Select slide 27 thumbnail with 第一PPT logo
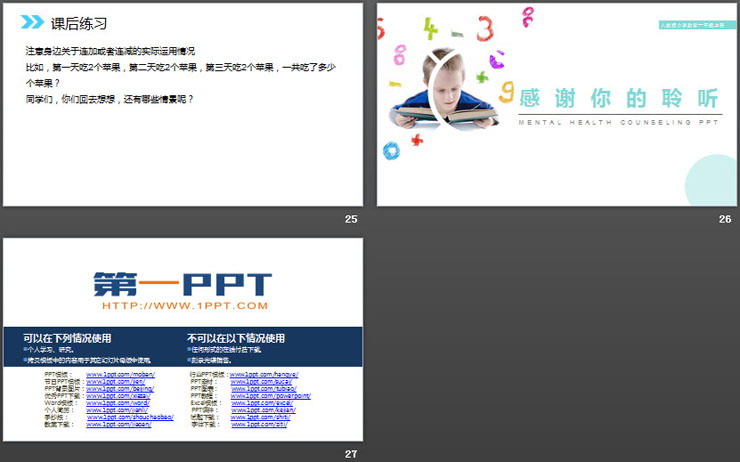The width and height of the screenshot is (740, 462). (x=183, y=339)
